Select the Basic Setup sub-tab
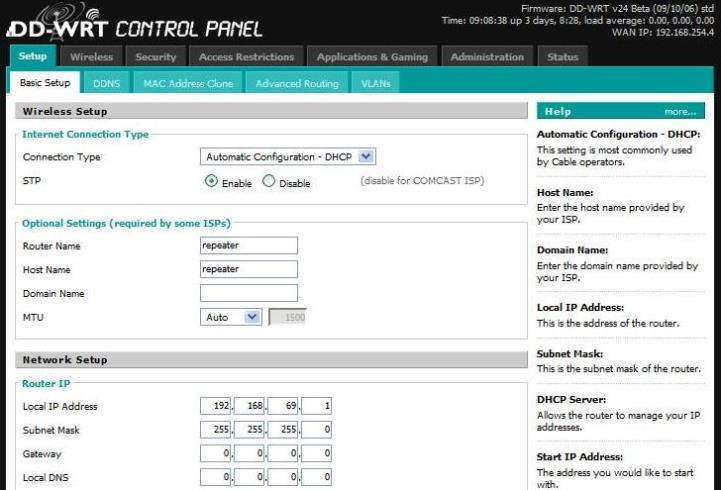 coord(45,83)
